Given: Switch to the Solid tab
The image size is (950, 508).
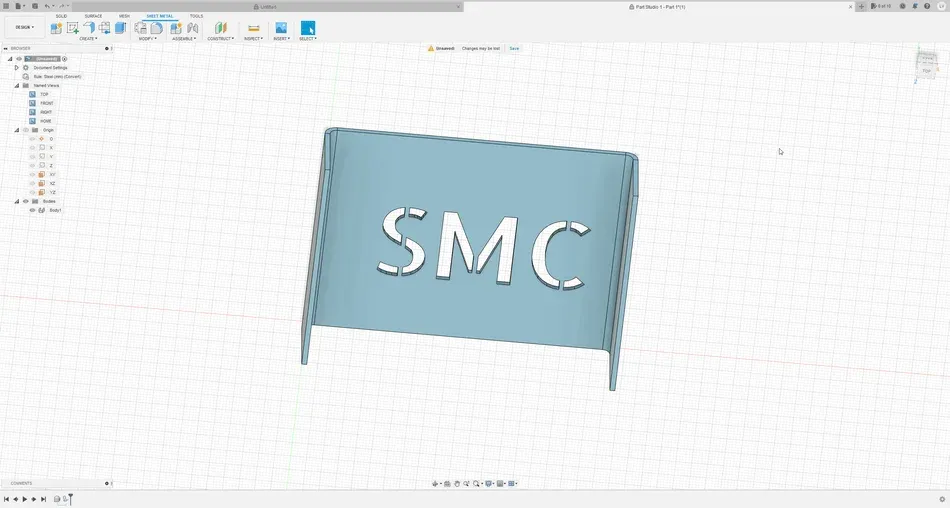Looking at the screenshot, I should [x=61, y=16].
